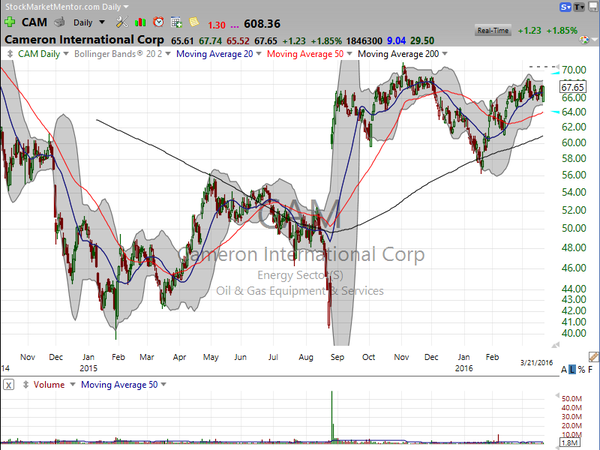Click the calendar add icon
Image resolution: width=600 pixels, height=450 pixels.
point(176,23)
